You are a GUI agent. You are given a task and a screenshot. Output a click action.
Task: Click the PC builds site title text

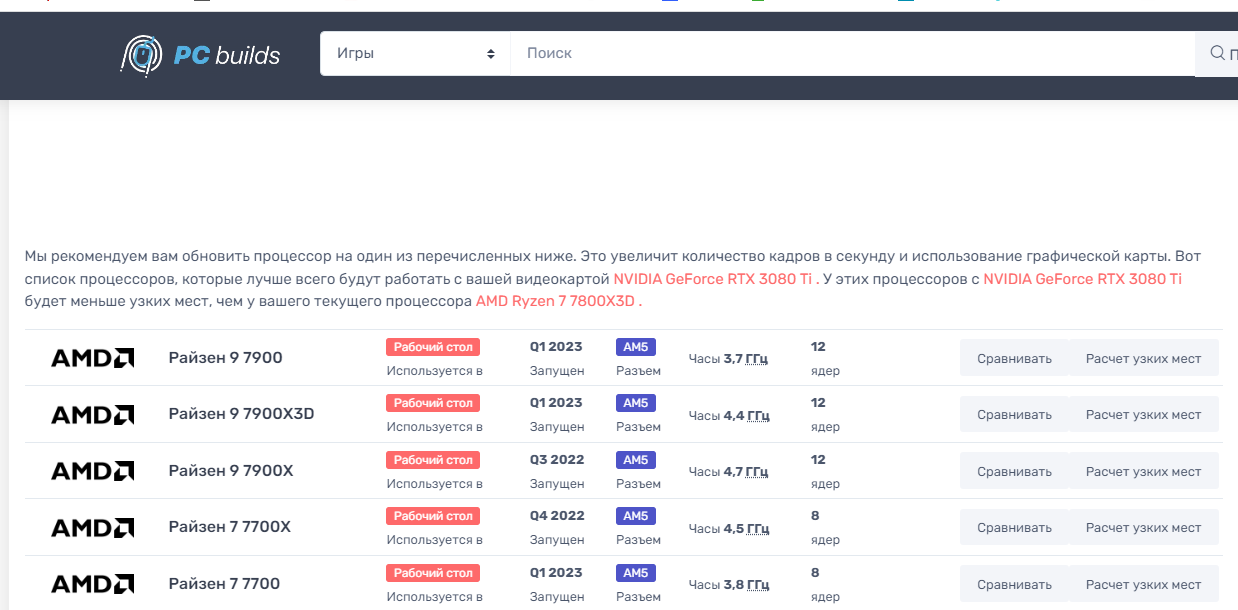[x=227, y=55]
